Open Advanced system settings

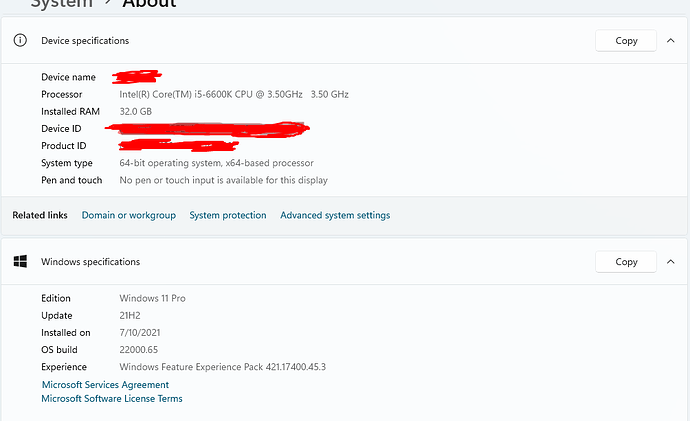(335, 215)
